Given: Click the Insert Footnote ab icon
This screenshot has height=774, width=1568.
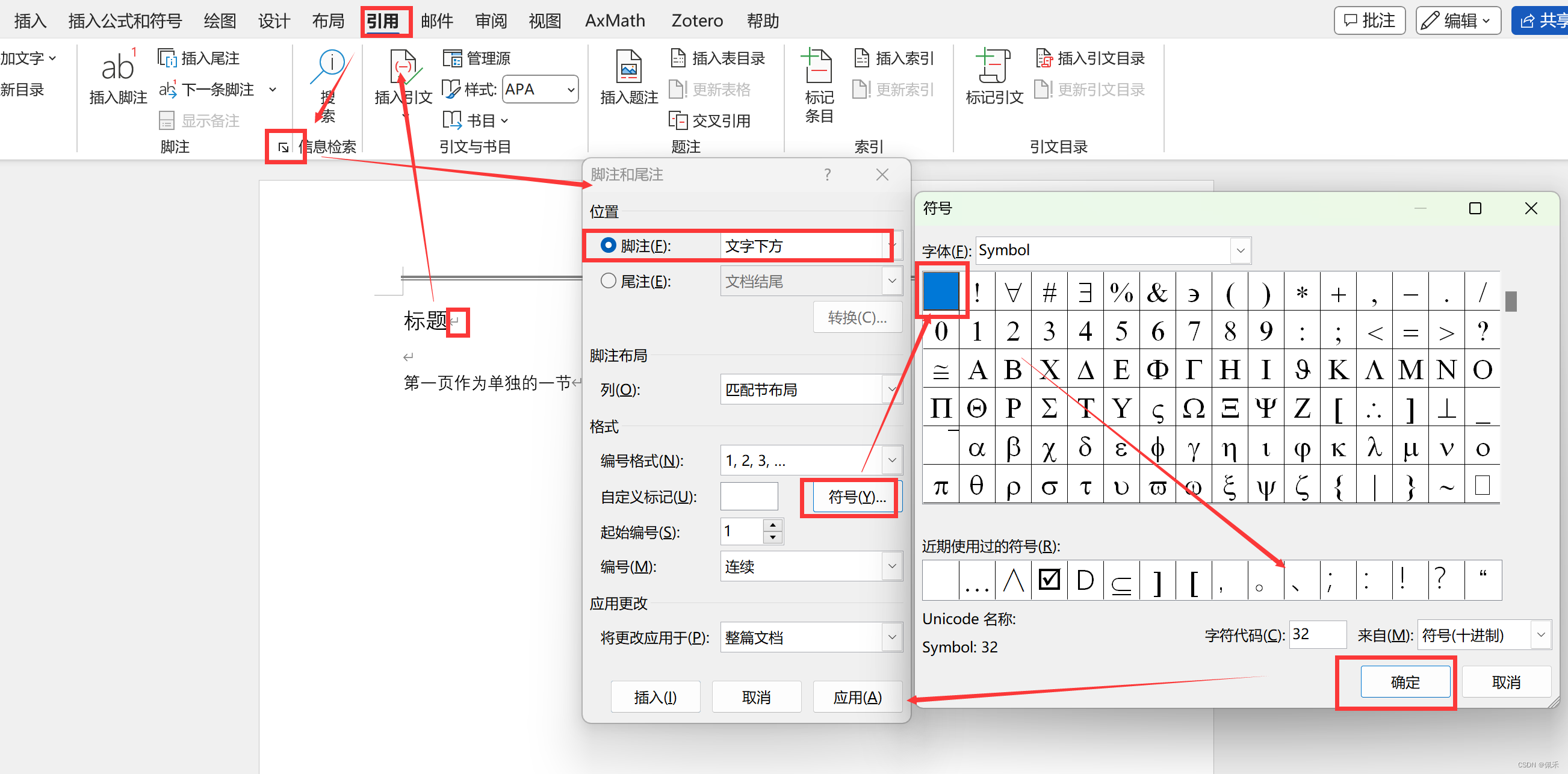Looking at the screenshot, I should (117, 68).
